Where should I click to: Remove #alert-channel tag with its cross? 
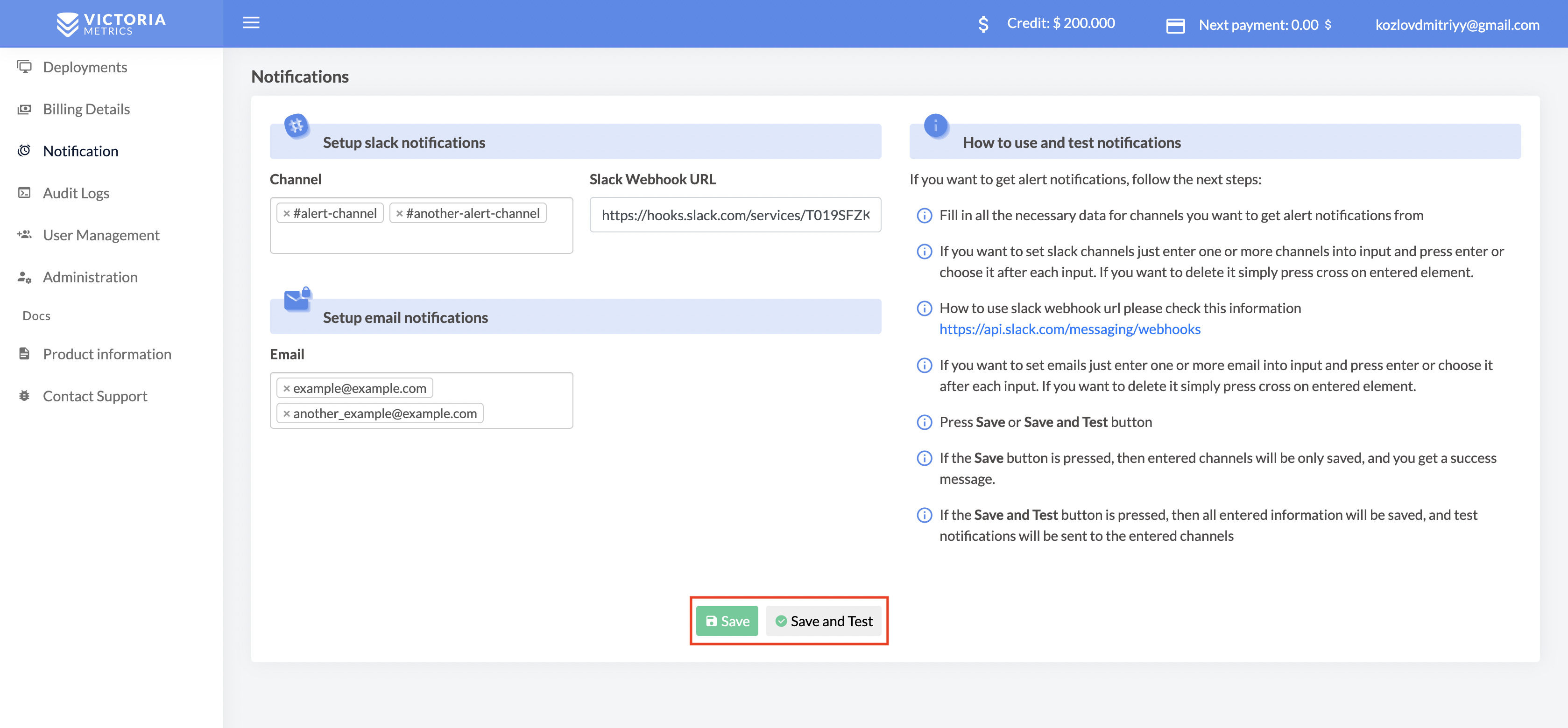click(x=286, y=213)
